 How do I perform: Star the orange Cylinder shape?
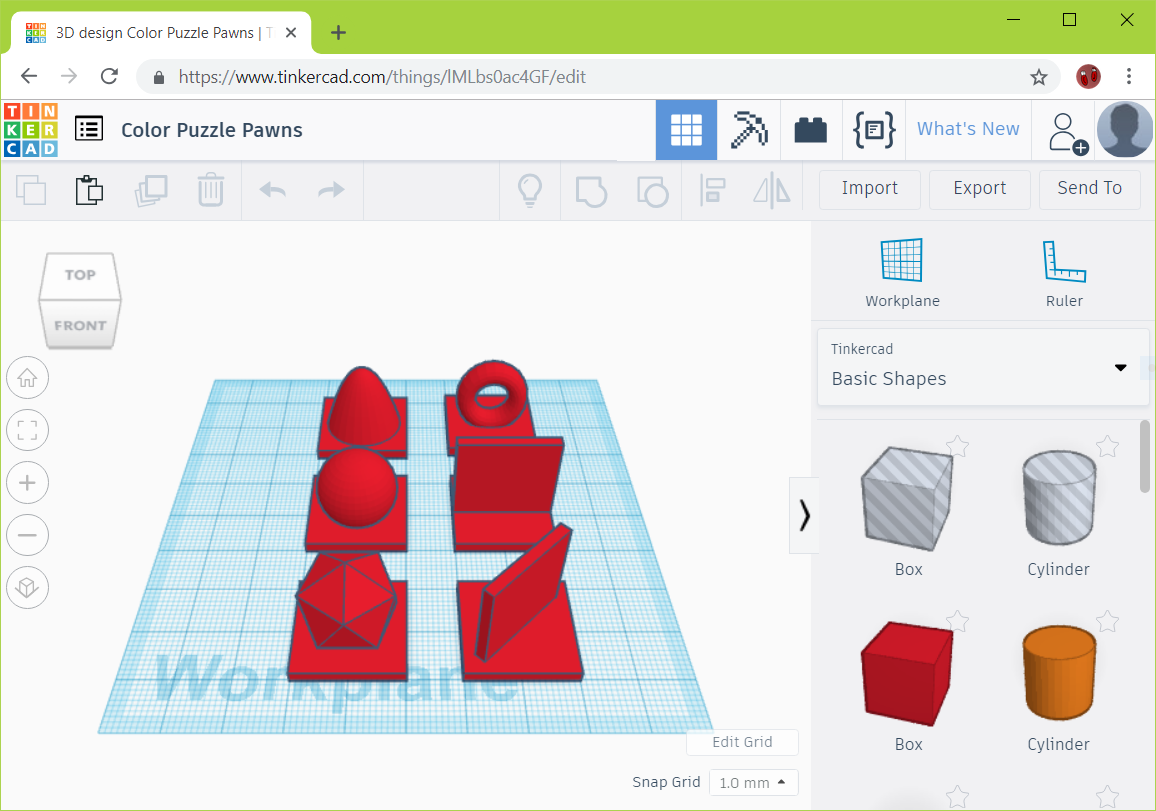click(1108, 620)
